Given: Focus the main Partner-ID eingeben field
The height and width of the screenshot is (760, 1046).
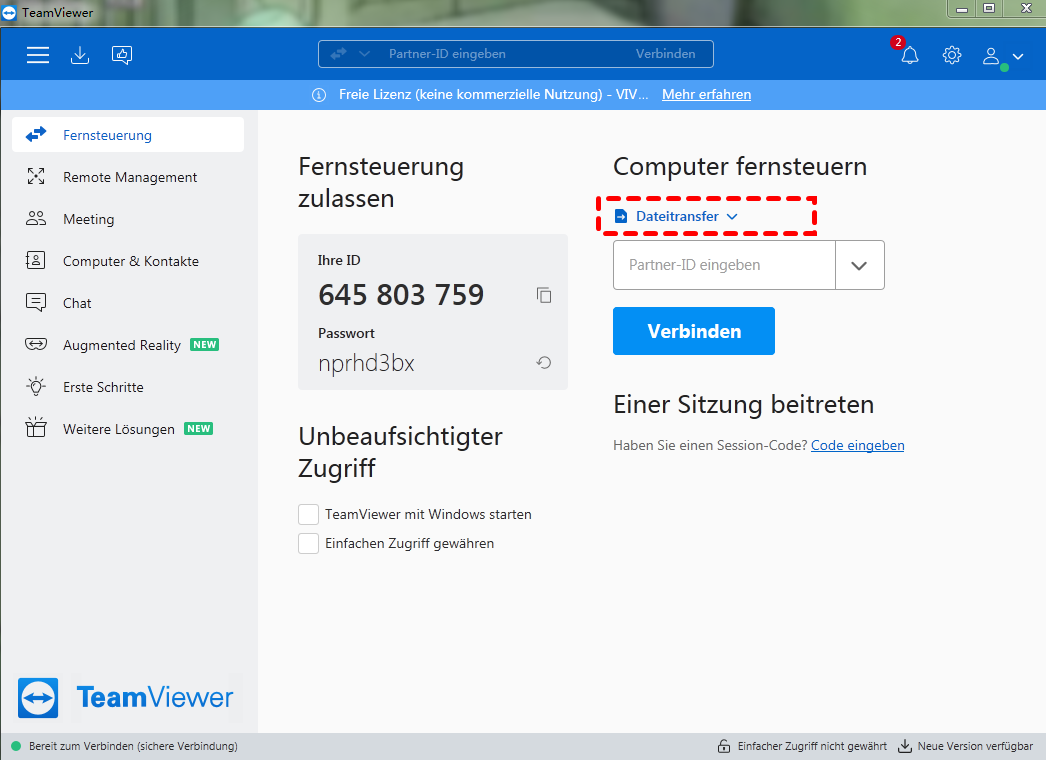Looking at the screenshot, I should pos(724,265).
